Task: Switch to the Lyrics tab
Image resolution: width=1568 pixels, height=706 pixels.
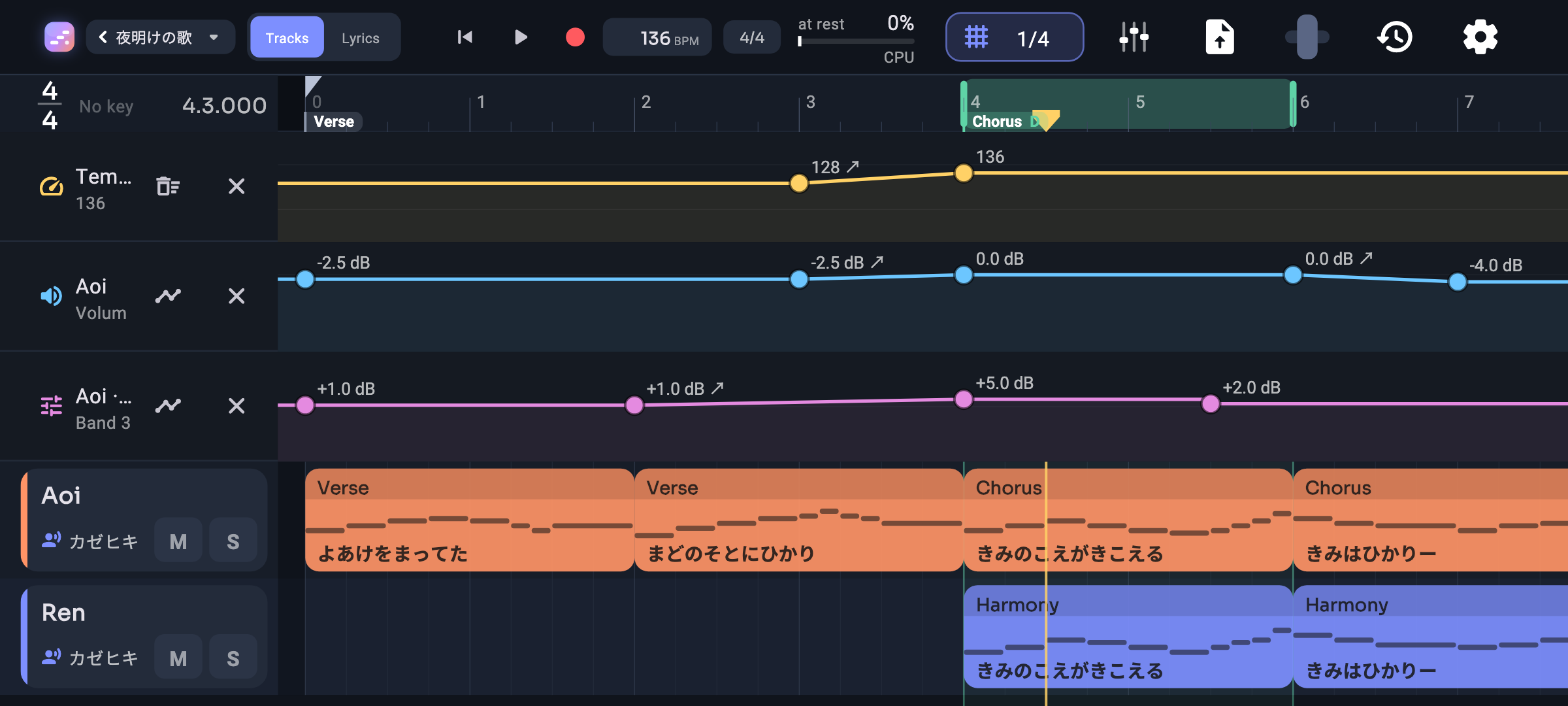Action: coord(361,38)
